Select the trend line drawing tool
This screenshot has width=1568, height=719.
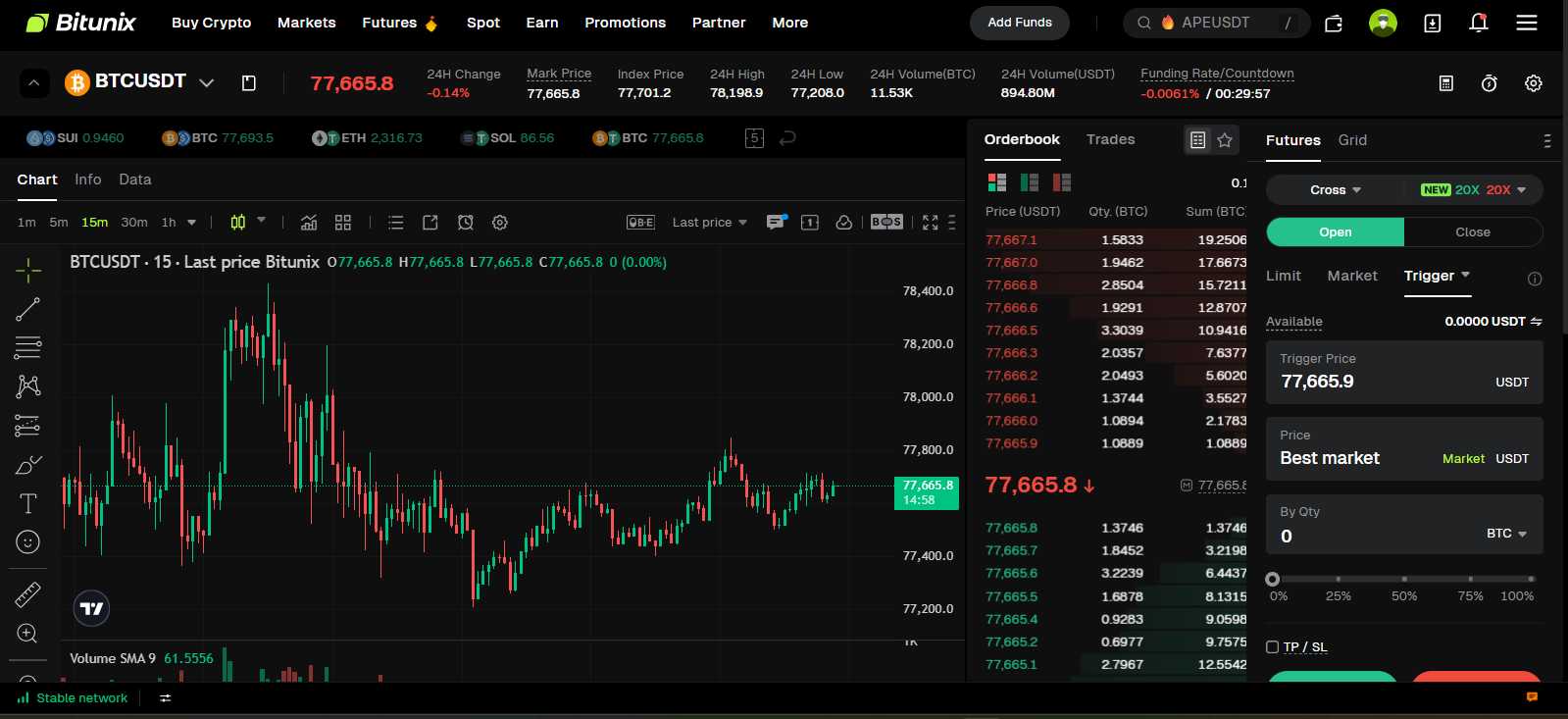click(x=28, y=309)
